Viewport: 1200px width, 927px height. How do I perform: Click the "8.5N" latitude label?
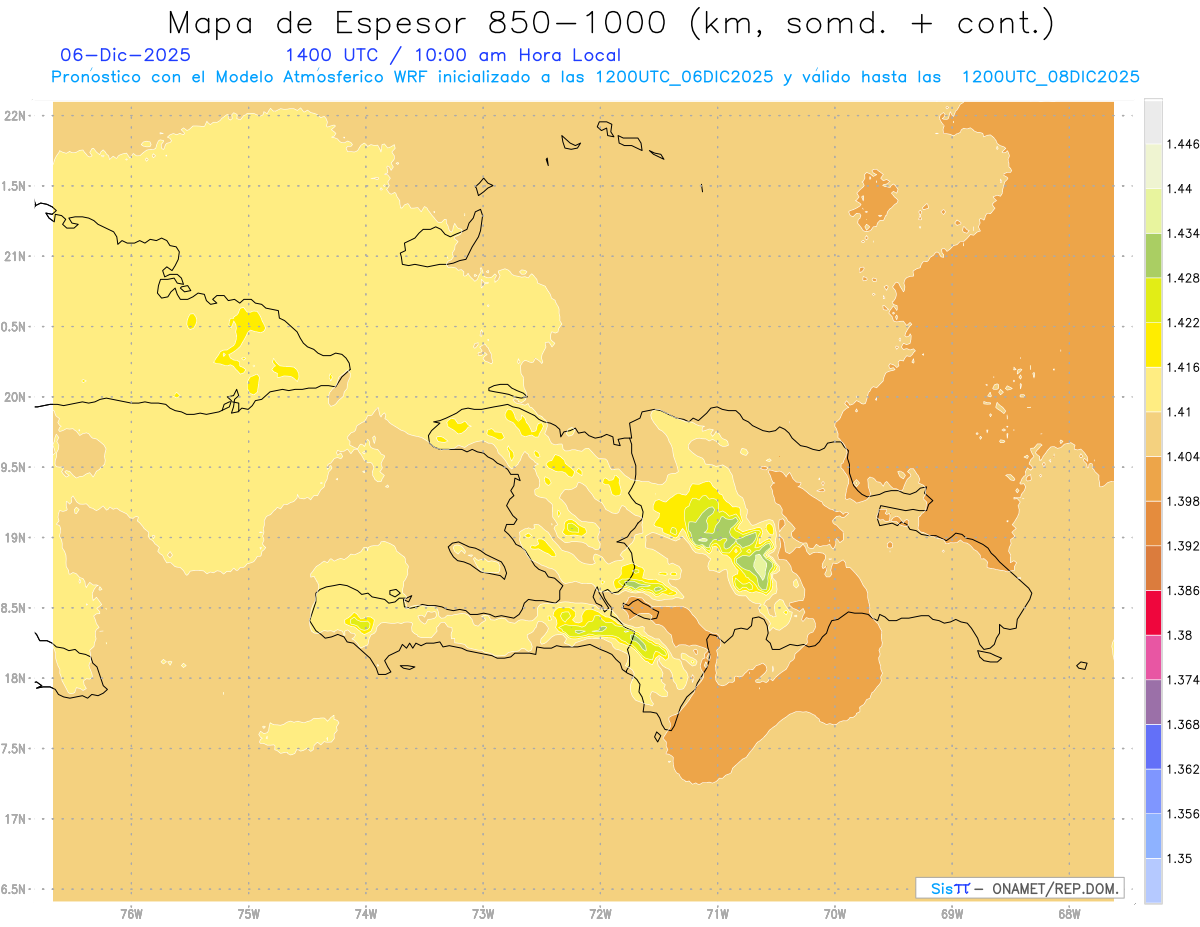15,608
